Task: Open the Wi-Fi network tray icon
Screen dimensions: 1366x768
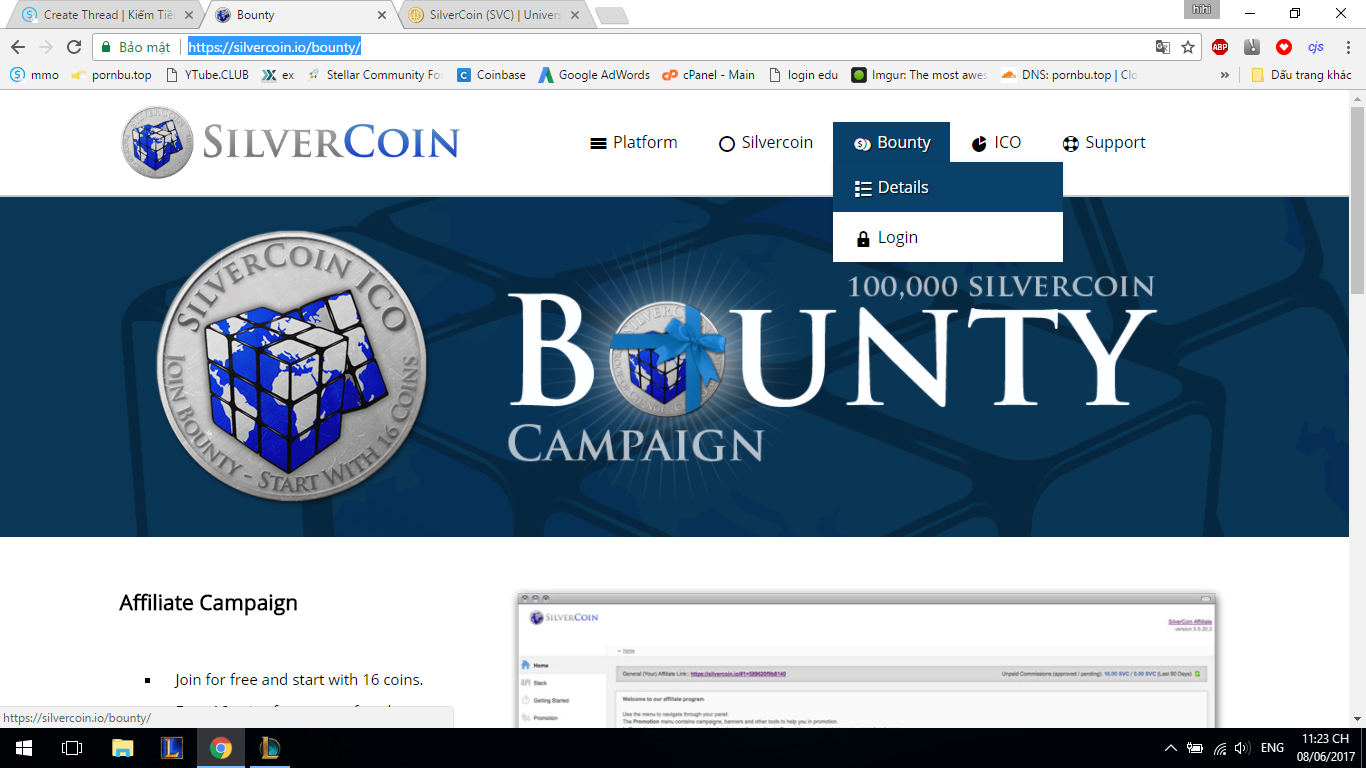Action: 1219,748
